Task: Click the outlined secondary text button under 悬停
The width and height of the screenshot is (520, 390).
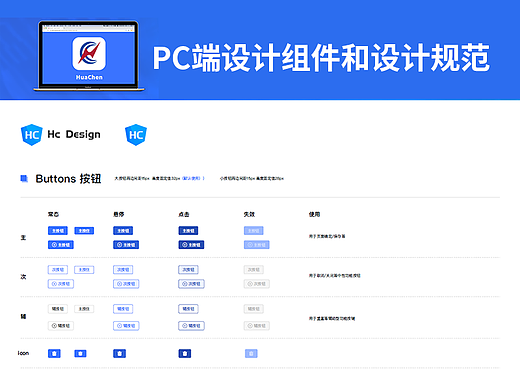Action: click(x=123, y=269)
